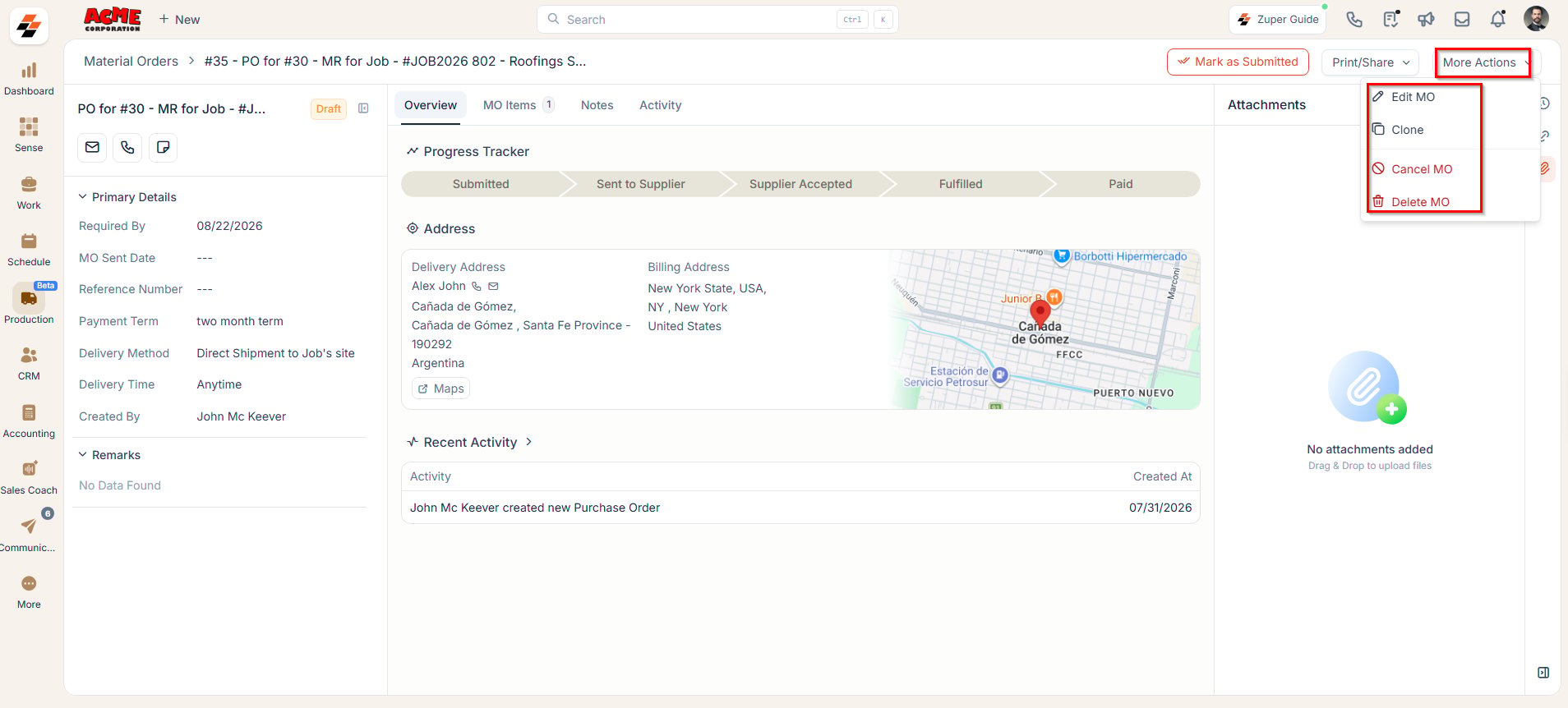The height and width of the screenshot is (708, 1568).
Task: Click the phone icon beside Alex John
Action: [x=477, y=287]
